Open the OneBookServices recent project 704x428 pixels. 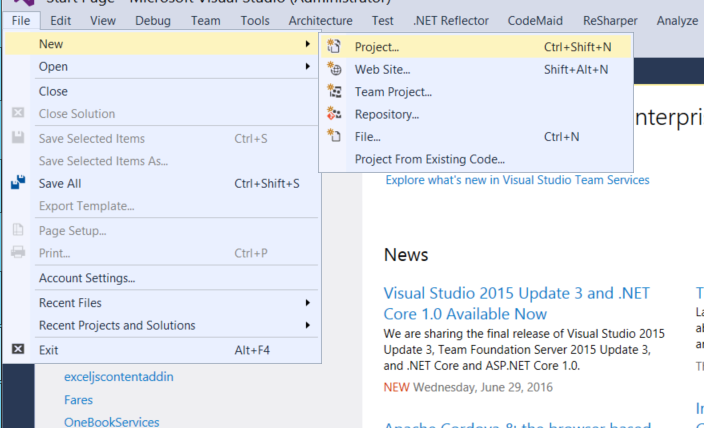(x=112, y=422)
